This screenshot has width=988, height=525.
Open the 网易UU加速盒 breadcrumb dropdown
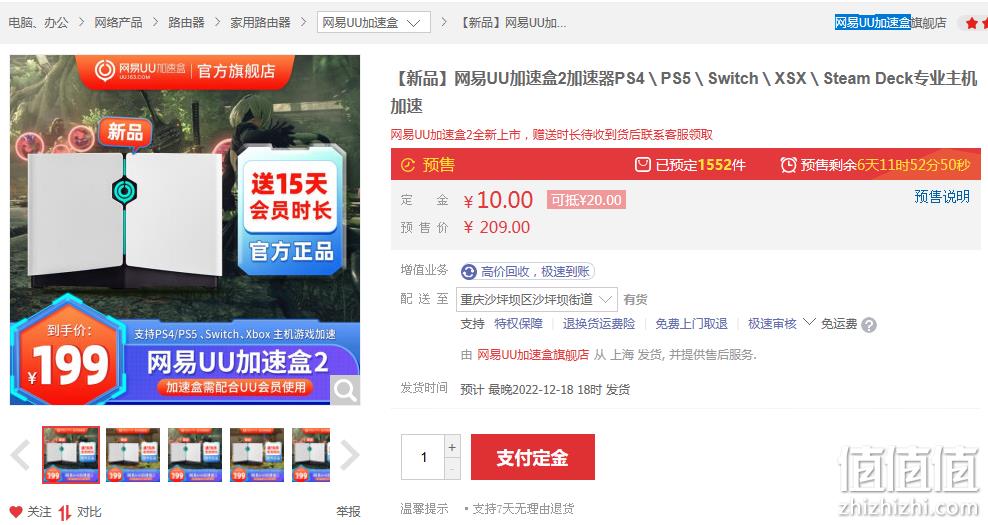pyautogui.click(x=374, y=23)
